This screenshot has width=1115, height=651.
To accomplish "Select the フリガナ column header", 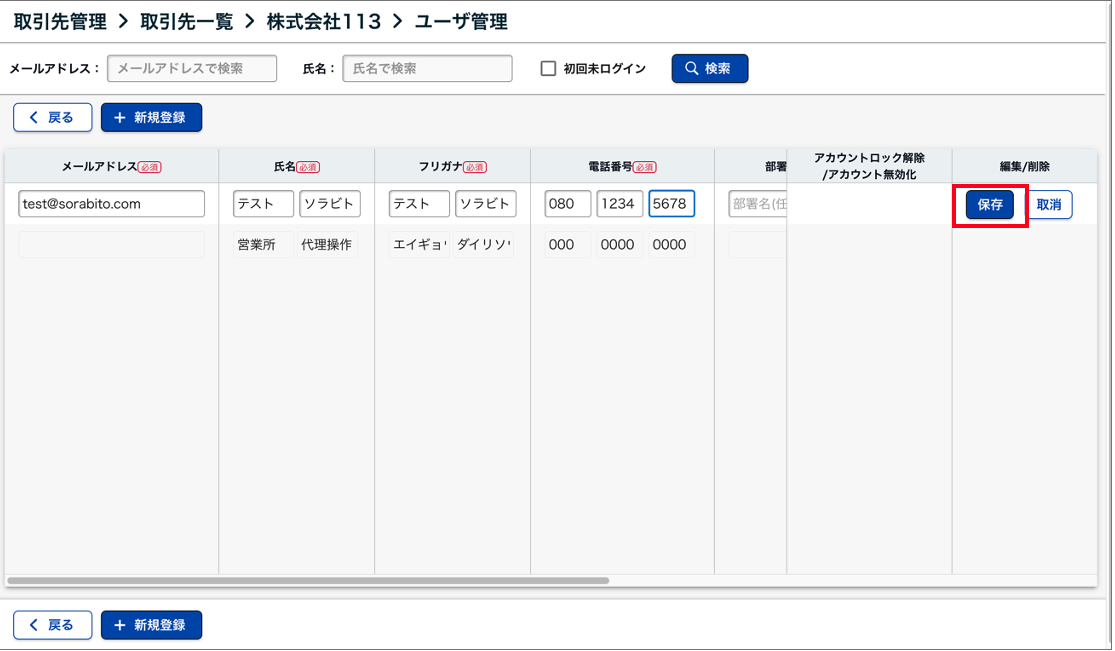I will pos(452,167).
